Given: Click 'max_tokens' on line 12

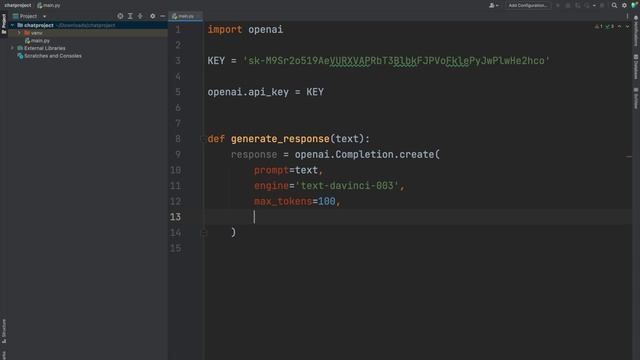Looking at the screenshot, I should pos(283,202).
